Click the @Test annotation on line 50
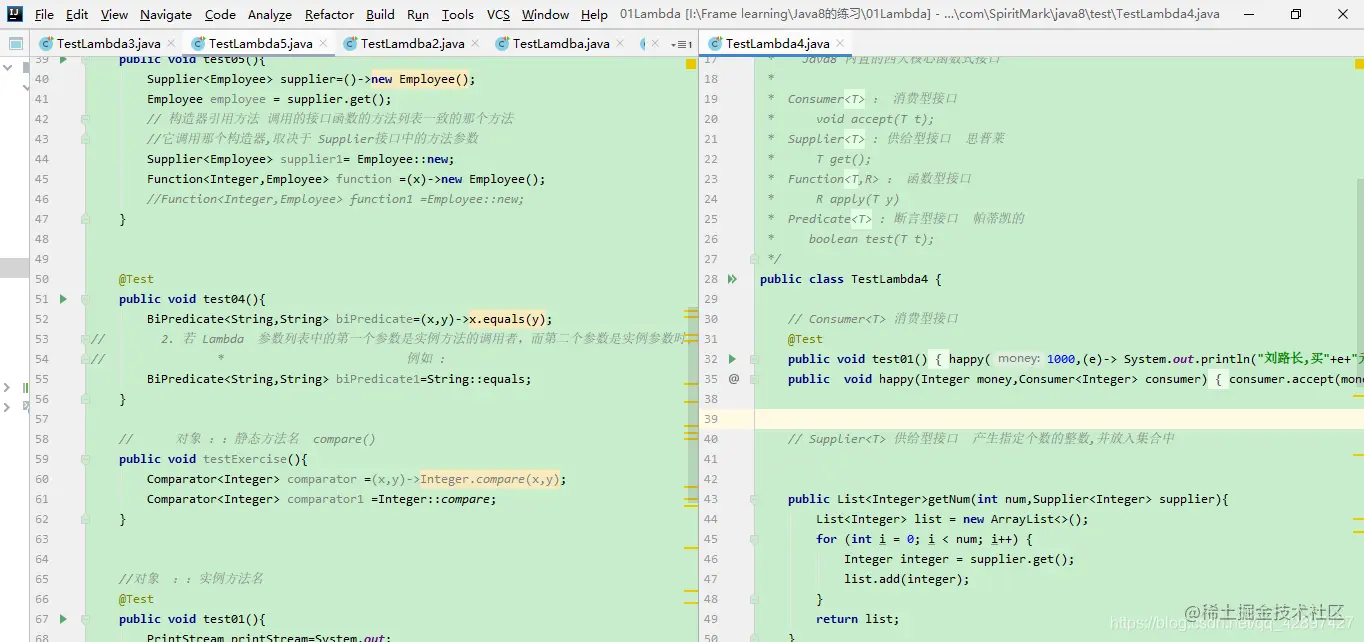The width and height of the screenshot is (1364, 642). (x=136, y=279)
